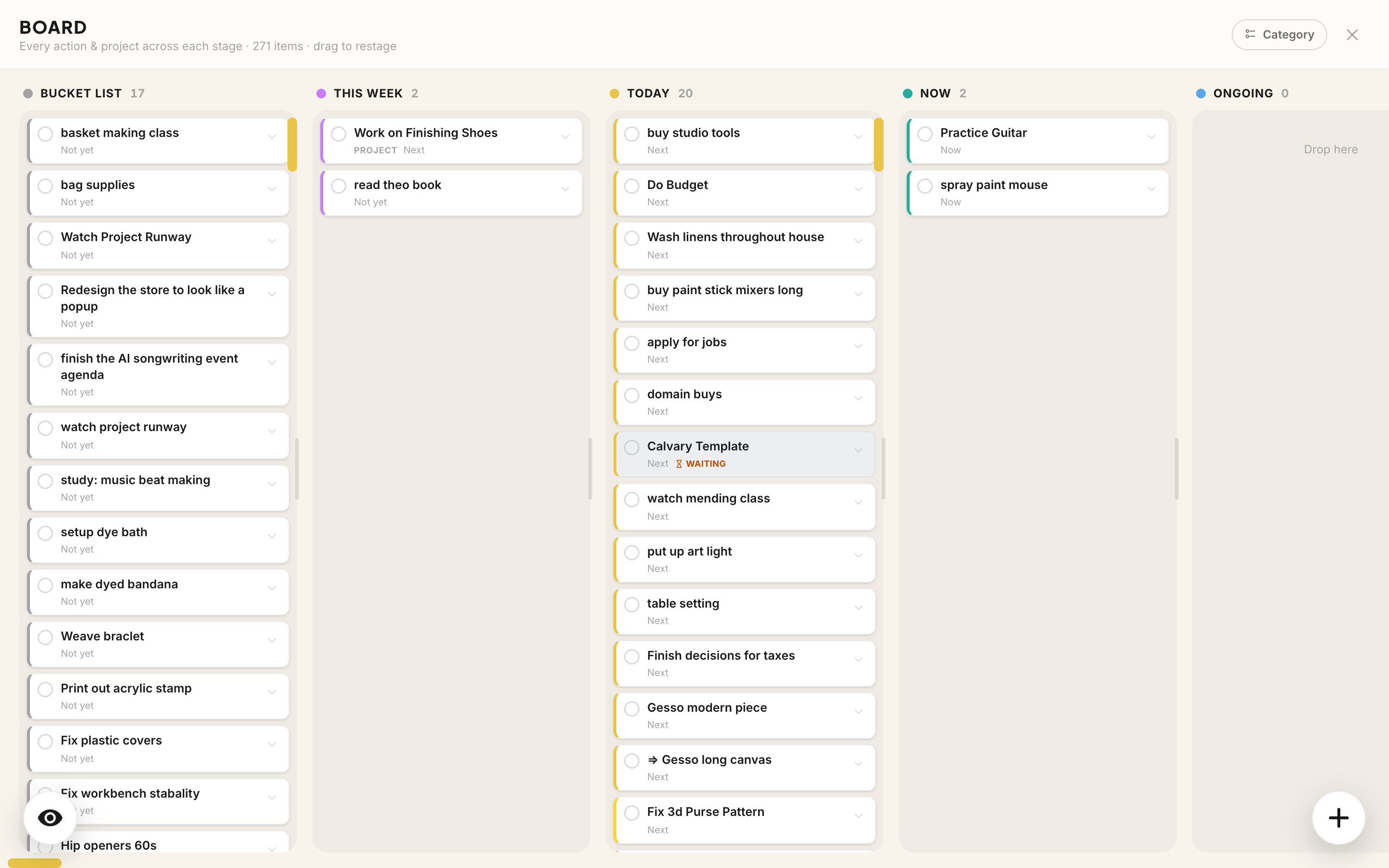
Task: Expand 'Fix 3d Purse Pattern' chevron
Action: [x=858, y=816]
